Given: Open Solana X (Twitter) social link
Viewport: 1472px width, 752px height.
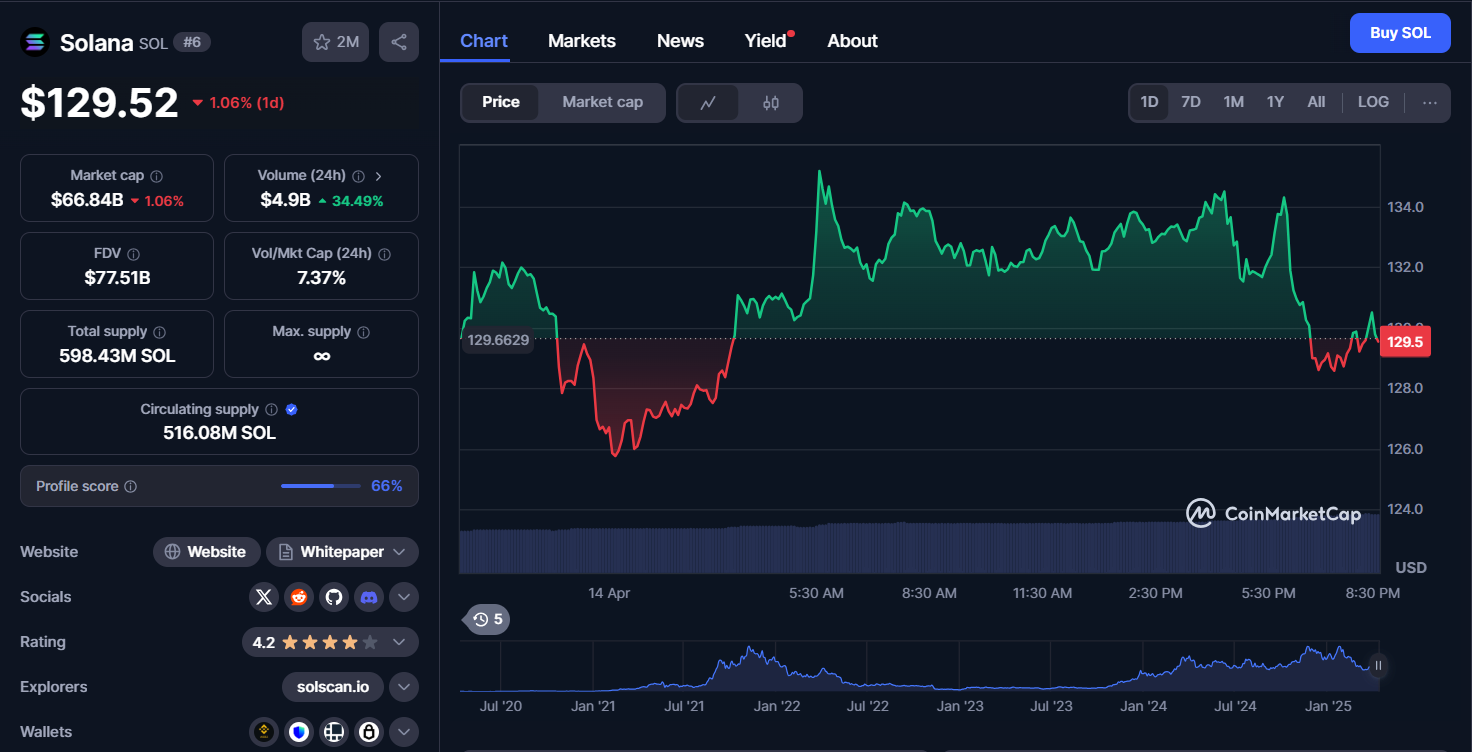Looking at the screenshot, I should click(x=264, y=597).
